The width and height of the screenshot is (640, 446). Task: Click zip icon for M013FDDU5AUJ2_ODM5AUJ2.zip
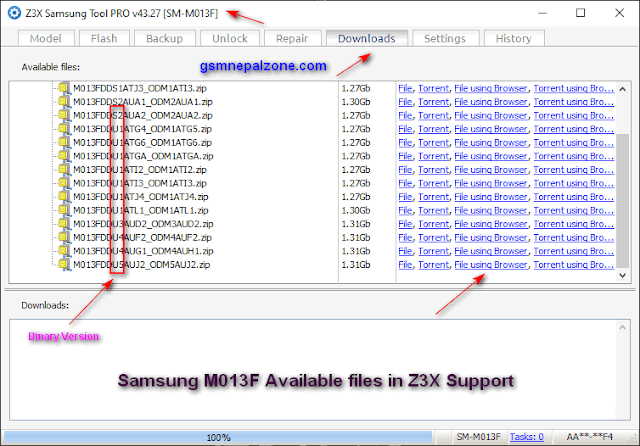[64, 264]
